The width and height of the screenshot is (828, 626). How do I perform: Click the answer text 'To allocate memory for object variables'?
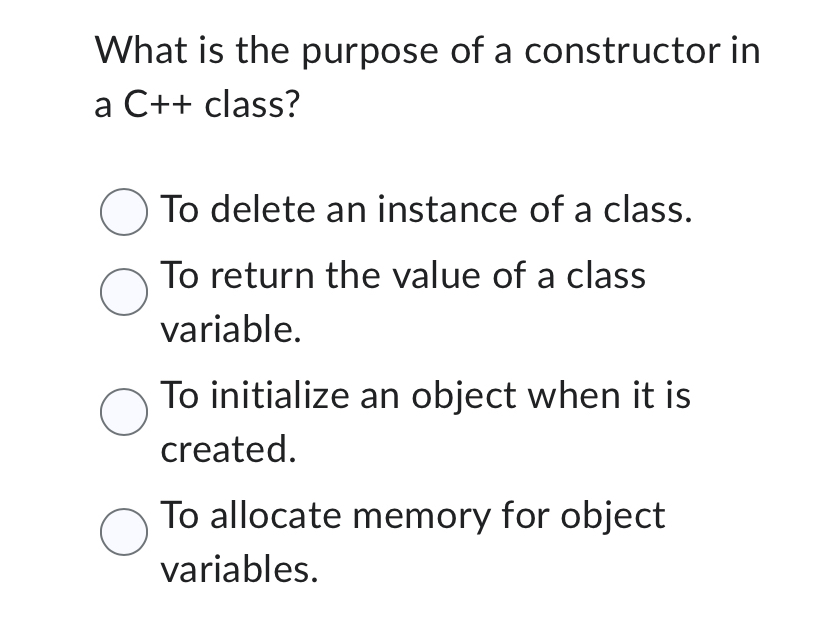[x=413, y=516]
